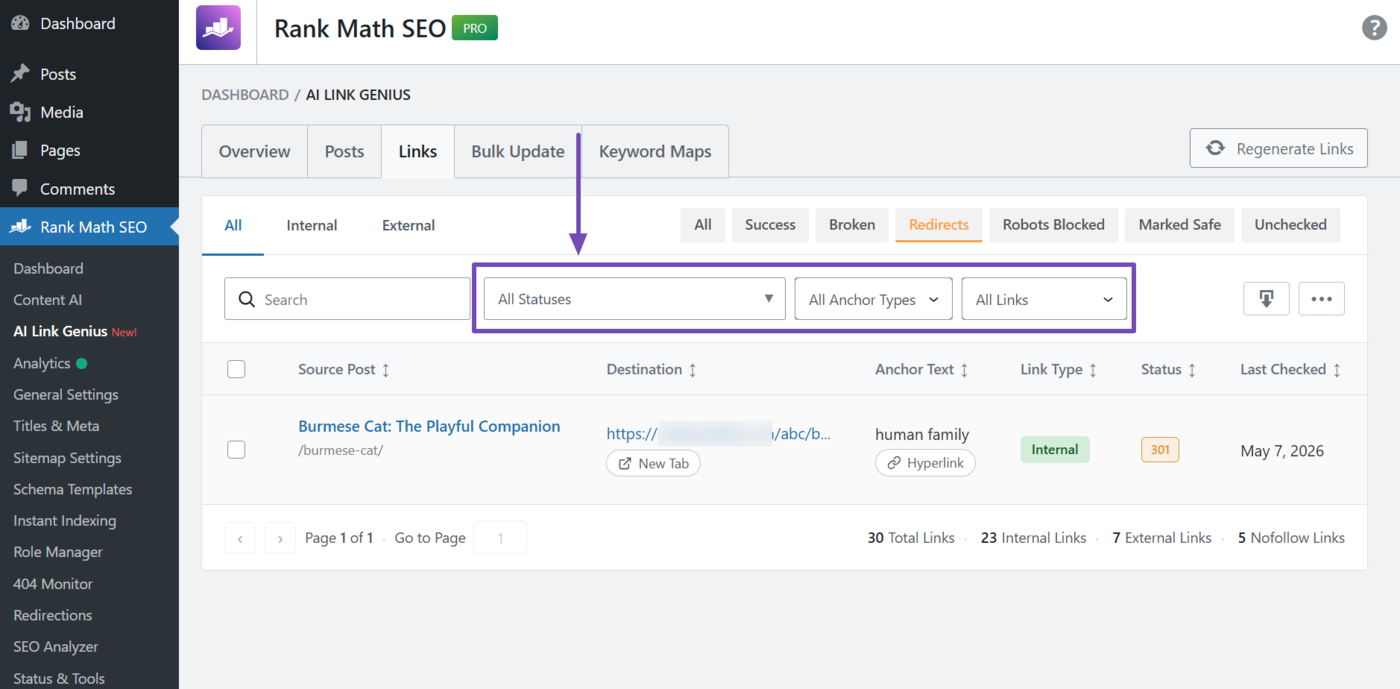Viewport: 1400px width, 689px height.
Task: Filter links by Broken status
Action: [x=852, y=225]
